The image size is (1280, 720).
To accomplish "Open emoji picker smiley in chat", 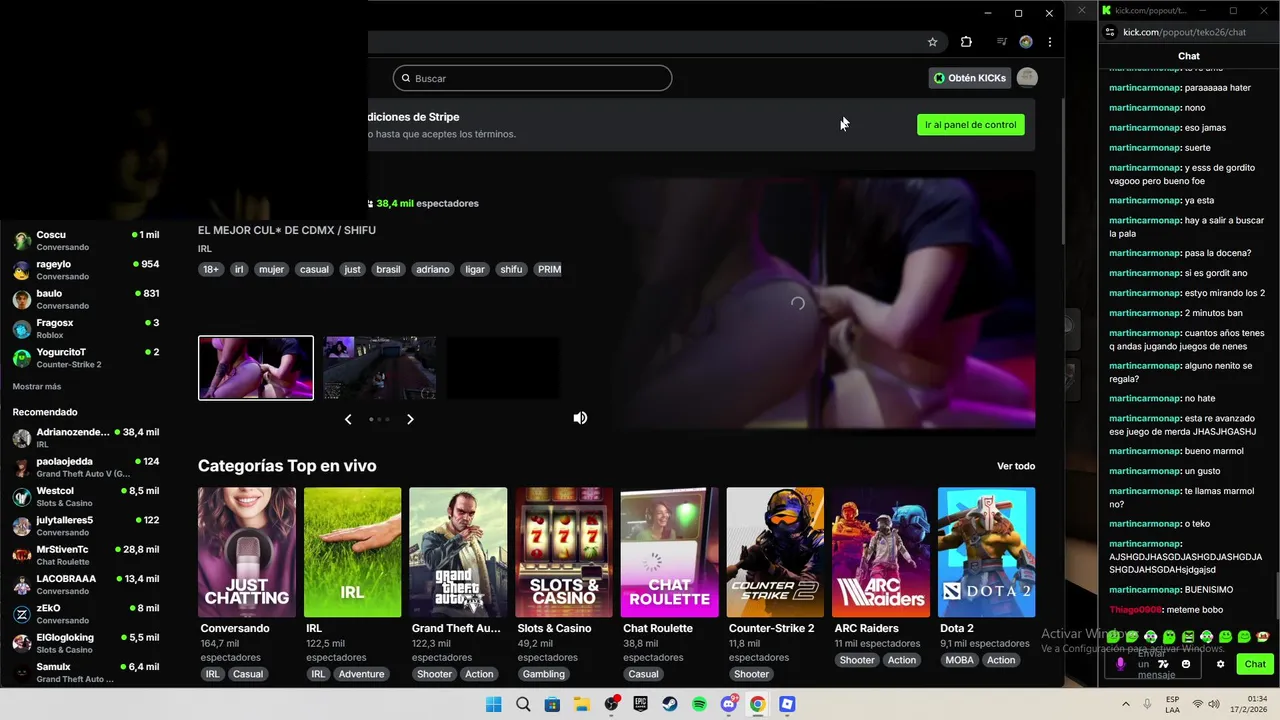I will 1186,664.
